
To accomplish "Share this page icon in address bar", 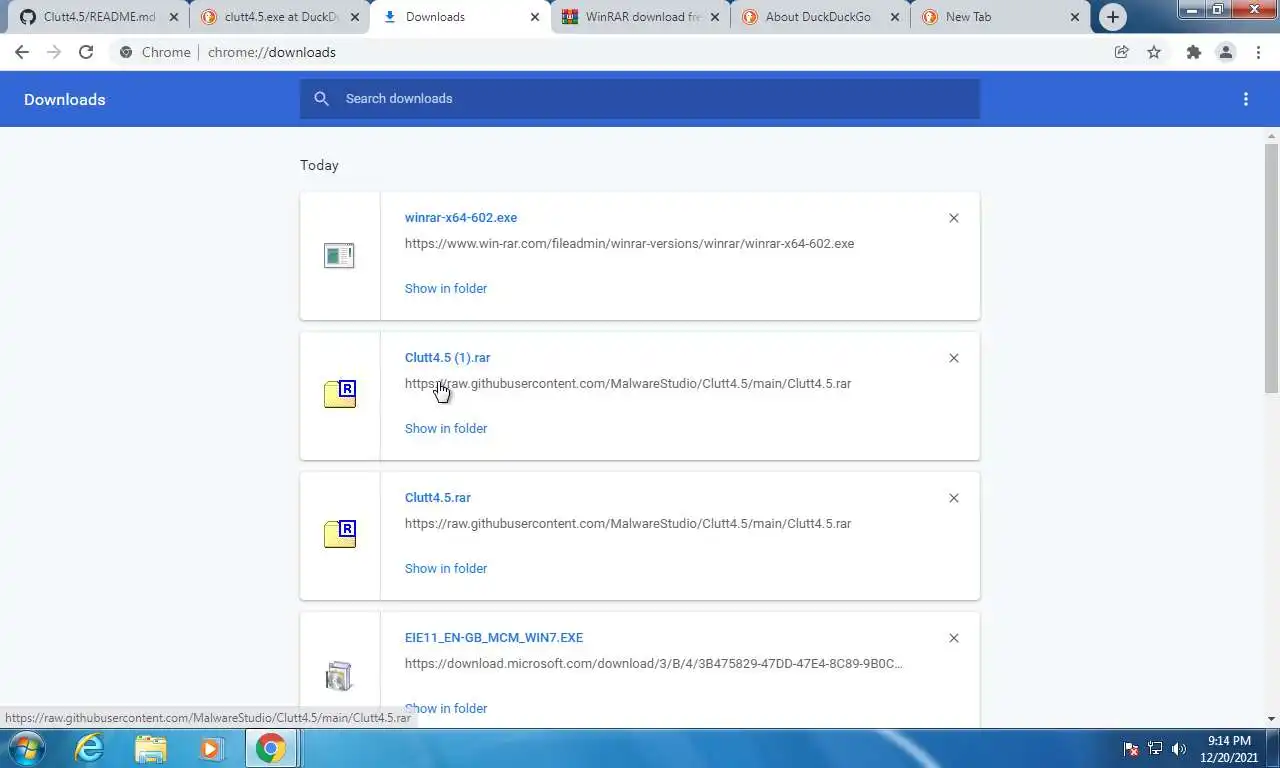I will [1122, 52].
